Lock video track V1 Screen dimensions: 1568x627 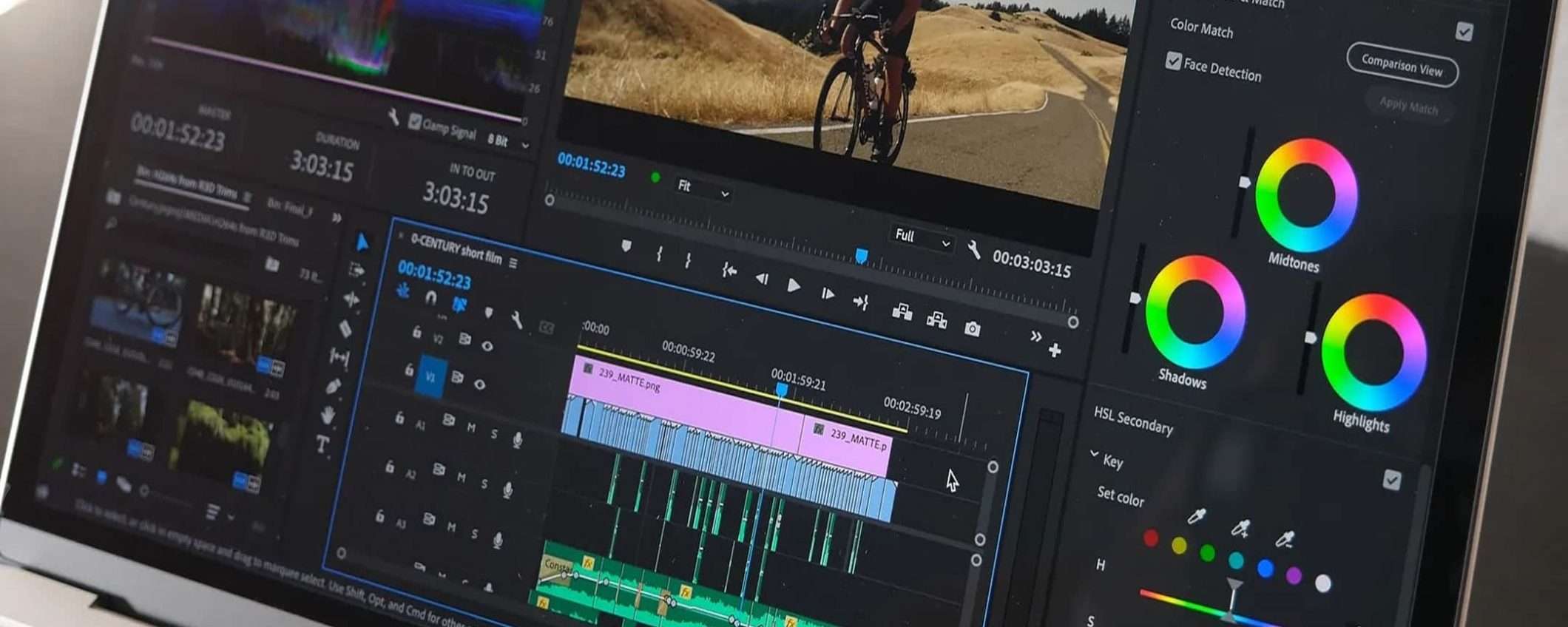tap(408, 369)
